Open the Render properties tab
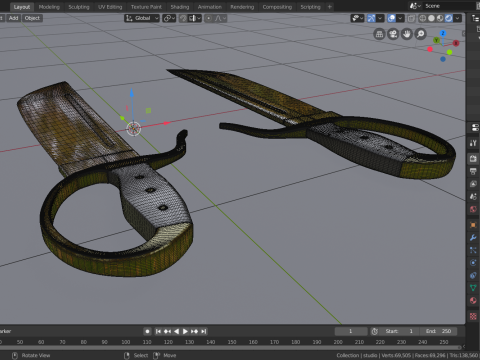Screen dimensions: 480x360 coord(473,159)
